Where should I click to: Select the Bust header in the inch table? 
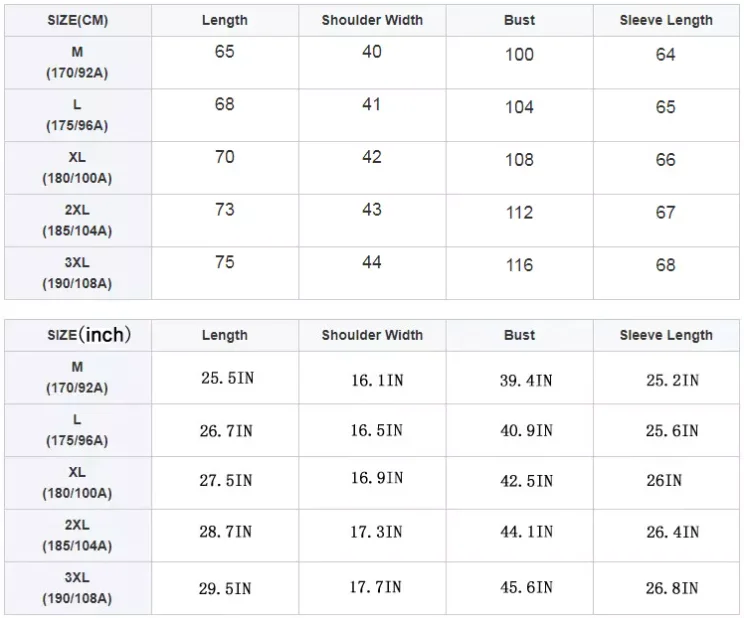519,335
